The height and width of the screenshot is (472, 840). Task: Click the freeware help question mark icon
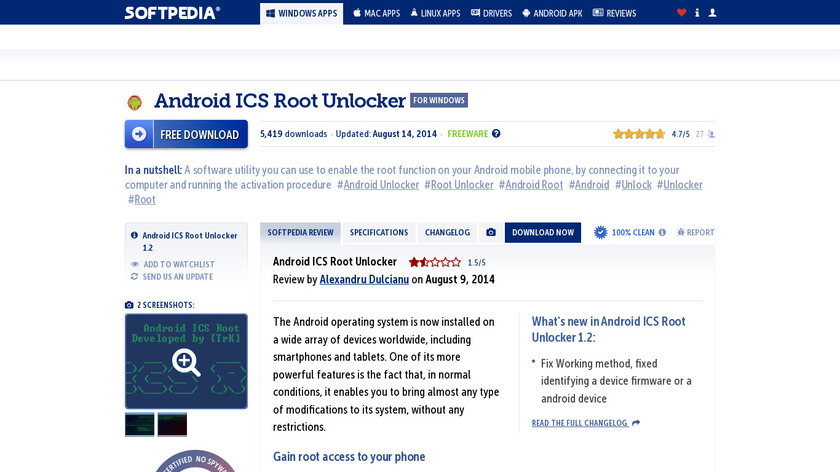point(496,133)
